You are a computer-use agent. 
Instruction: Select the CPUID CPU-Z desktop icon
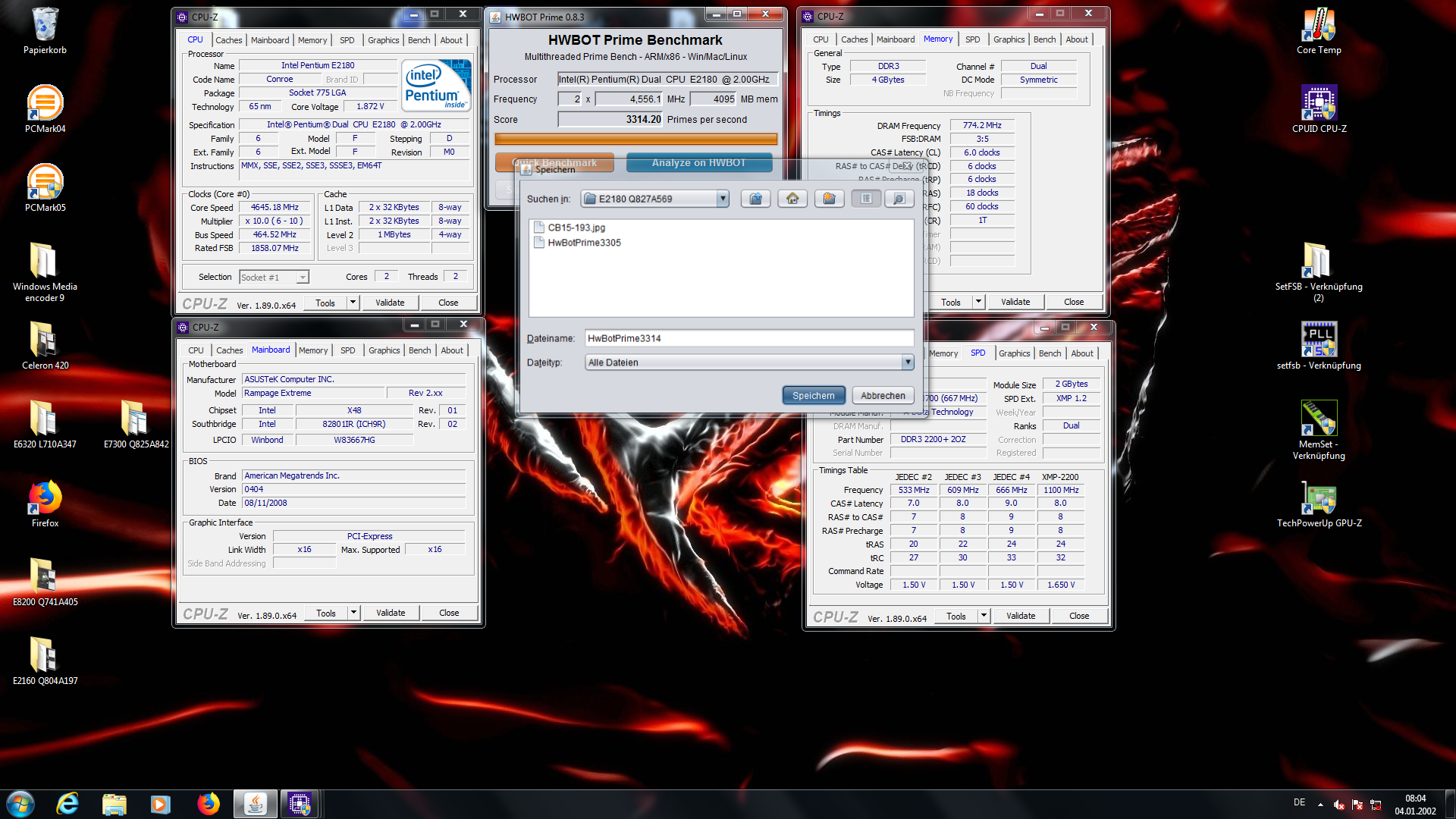(x=1319, y=109)
